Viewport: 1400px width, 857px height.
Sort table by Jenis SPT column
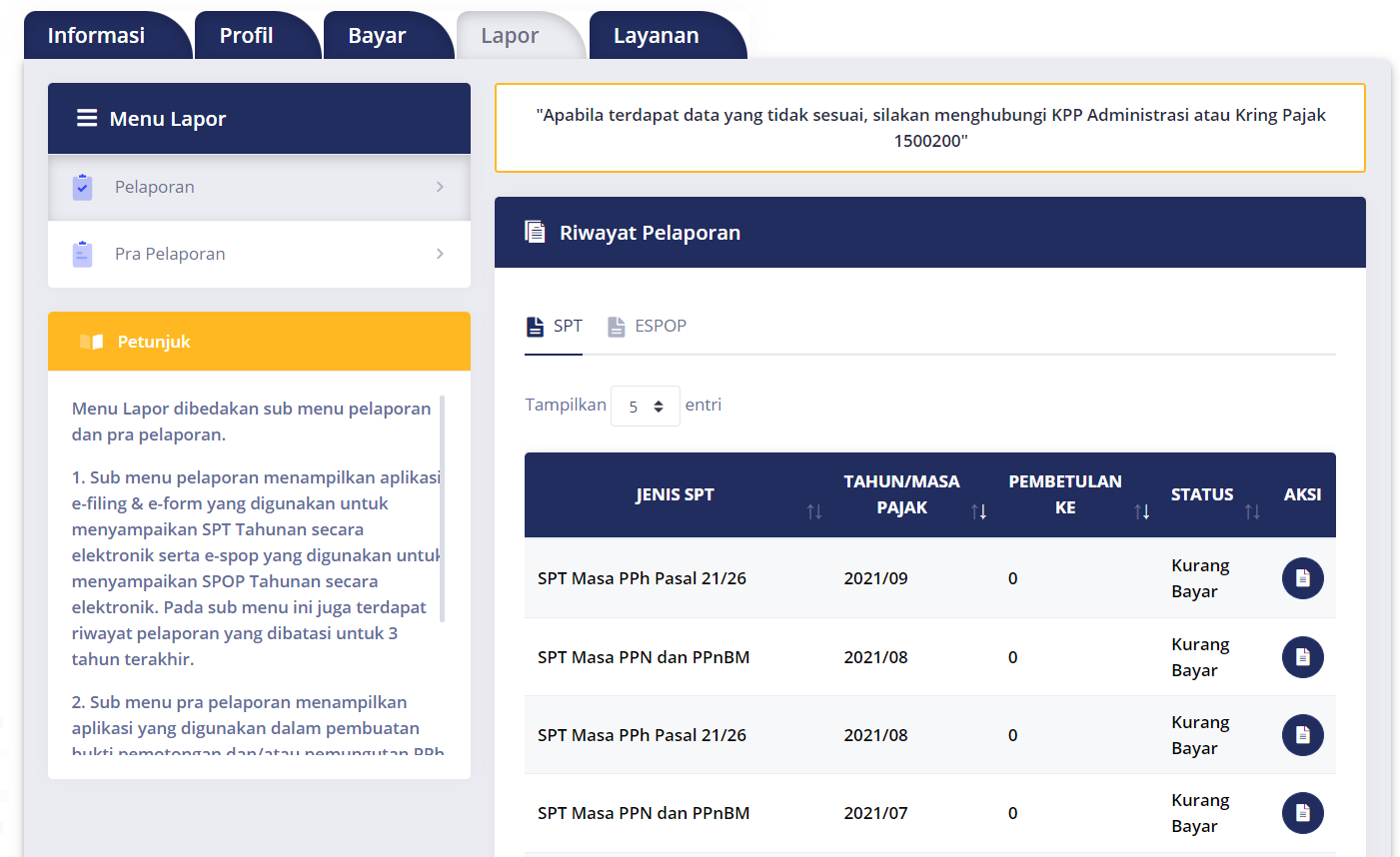coord(813,511)
